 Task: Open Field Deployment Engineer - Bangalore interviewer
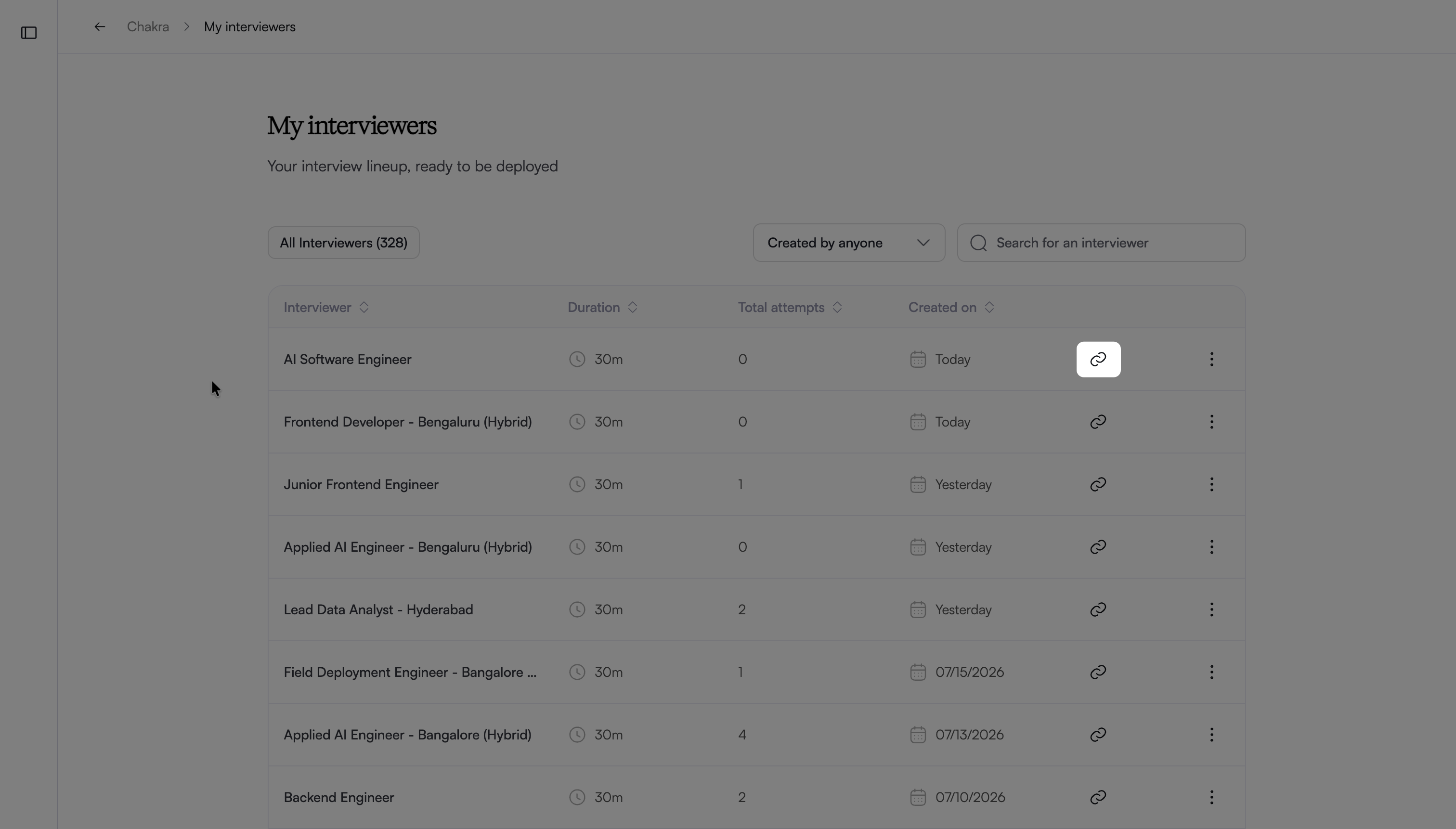coord(410,673)
